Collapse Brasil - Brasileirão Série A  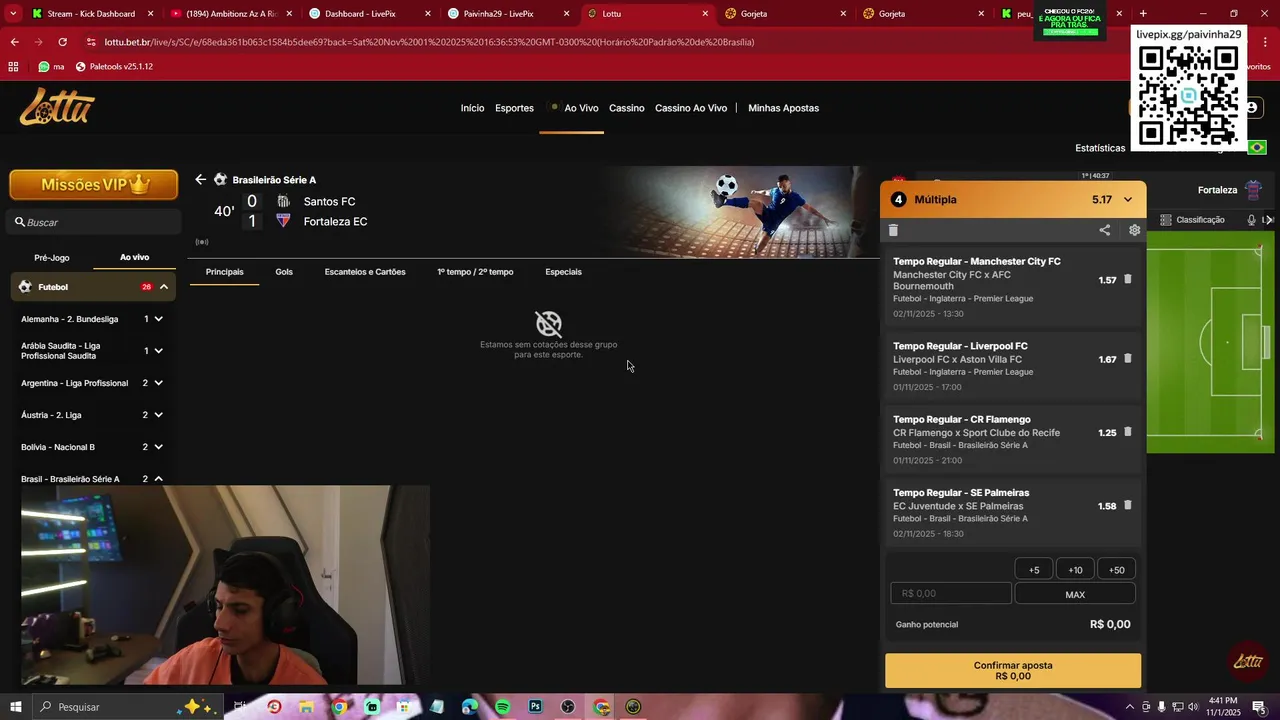tap(158, 479)
